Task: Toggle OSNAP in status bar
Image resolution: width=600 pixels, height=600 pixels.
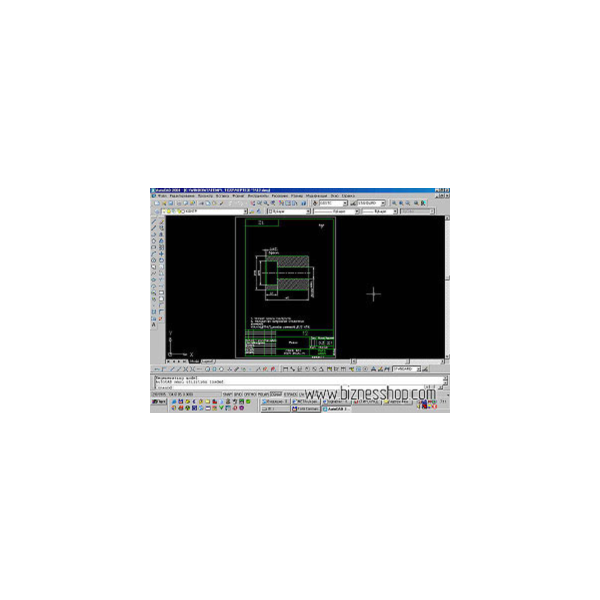Action: 276,394
